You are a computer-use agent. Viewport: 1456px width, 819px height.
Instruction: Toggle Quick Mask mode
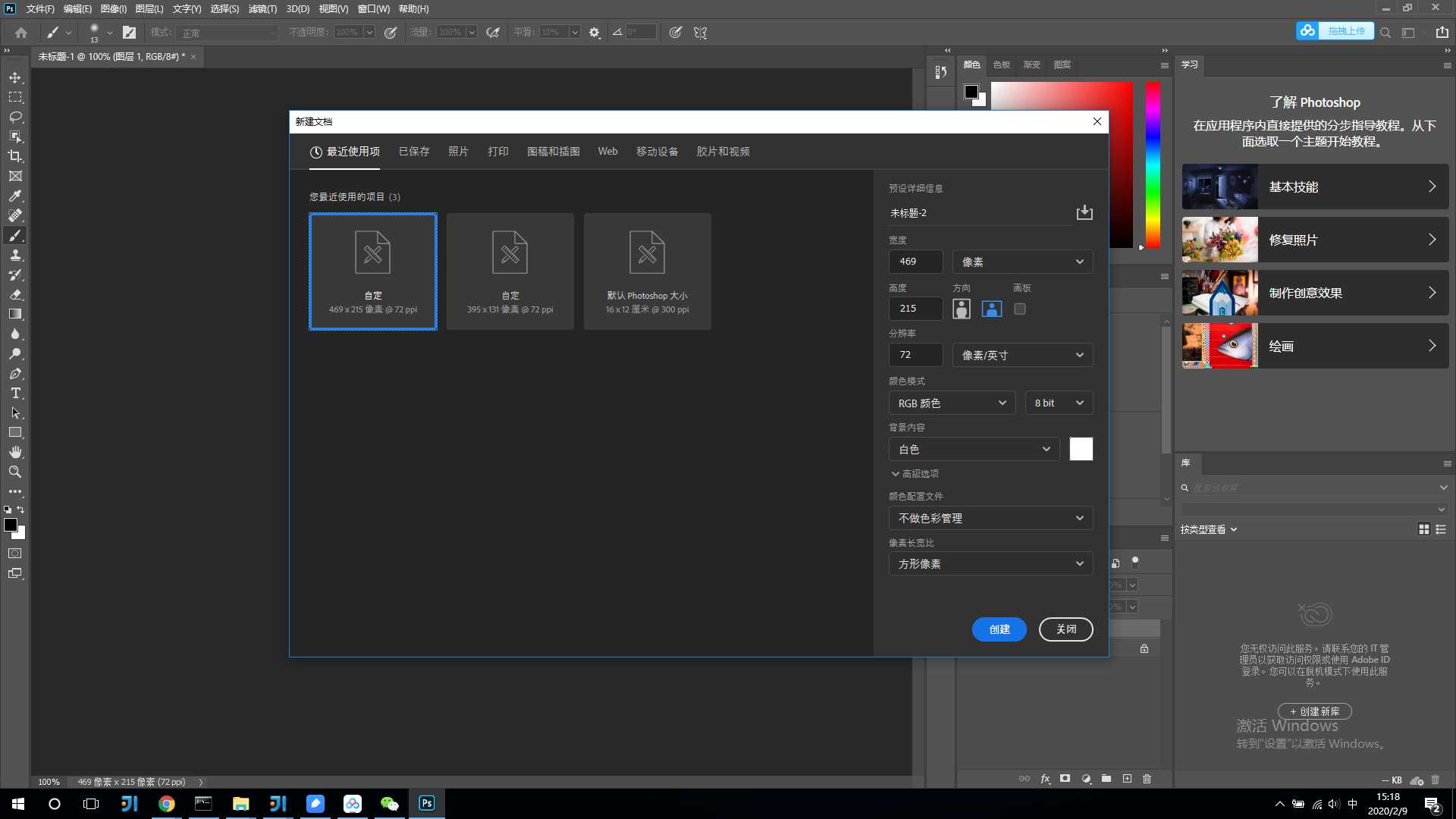[15, 554]
